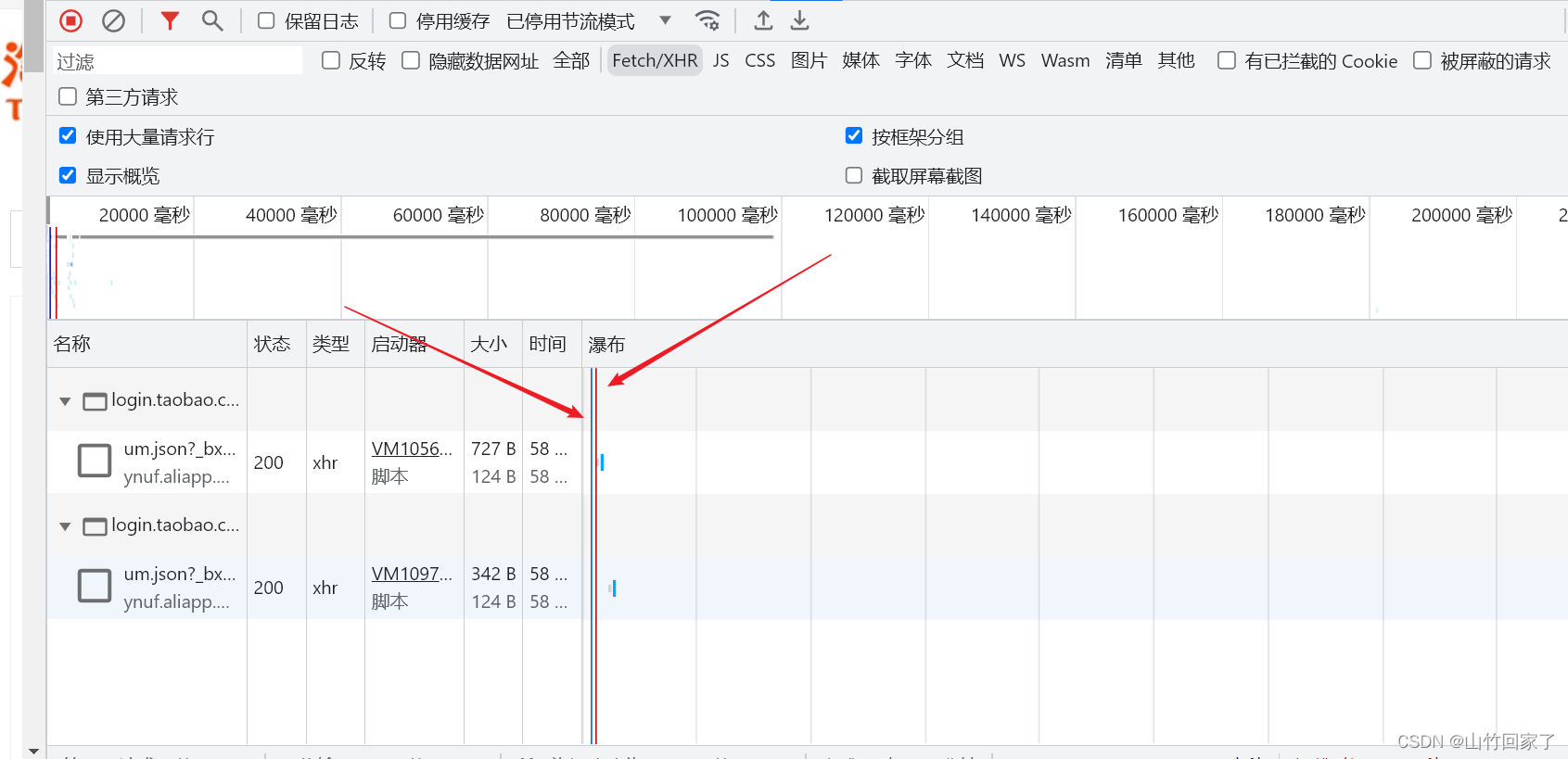Filter requests by 清单
Screen dimensions: 1568x759
[x=1124, y=60]
